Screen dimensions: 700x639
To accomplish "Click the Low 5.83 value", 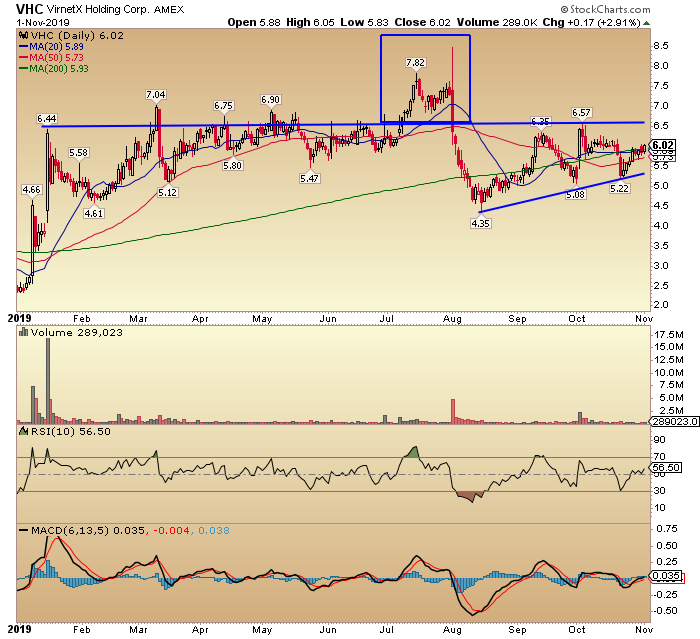I will coord(364,22).
